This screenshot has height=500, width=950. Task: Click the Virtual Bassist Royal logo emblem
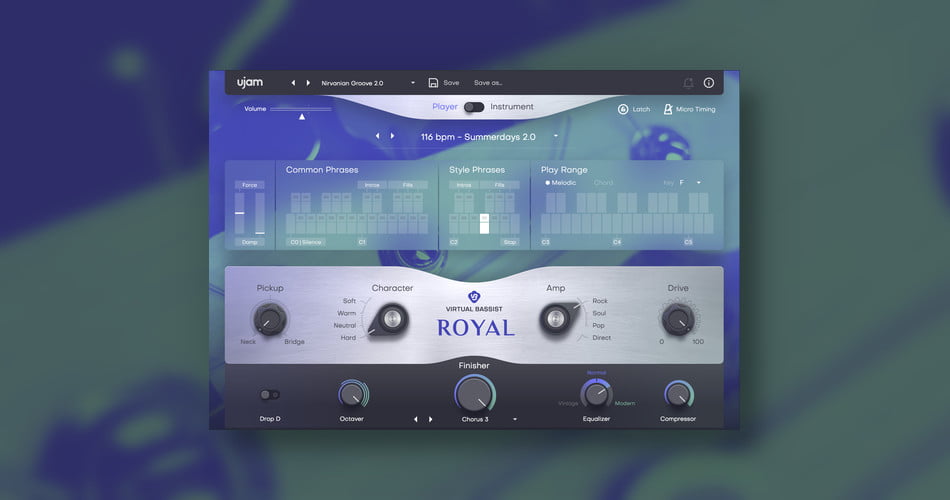point(474,296)
